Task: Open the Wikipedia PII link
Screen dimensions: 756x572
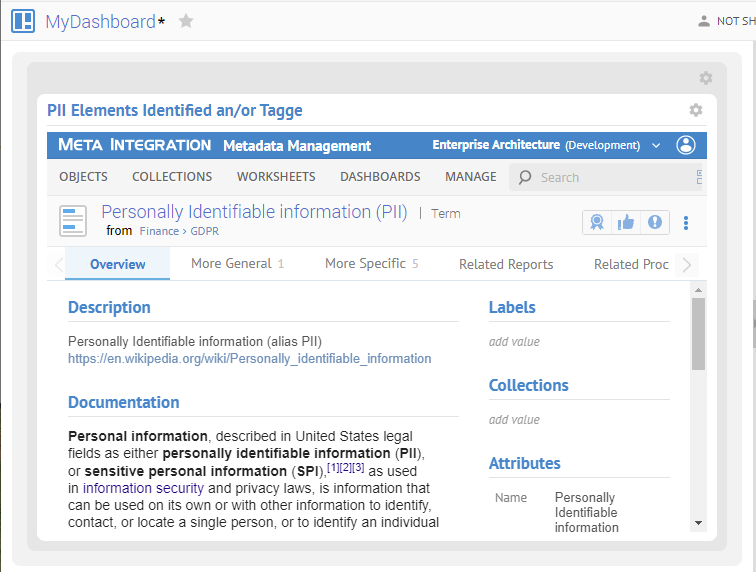Action: tap(249, 358)
